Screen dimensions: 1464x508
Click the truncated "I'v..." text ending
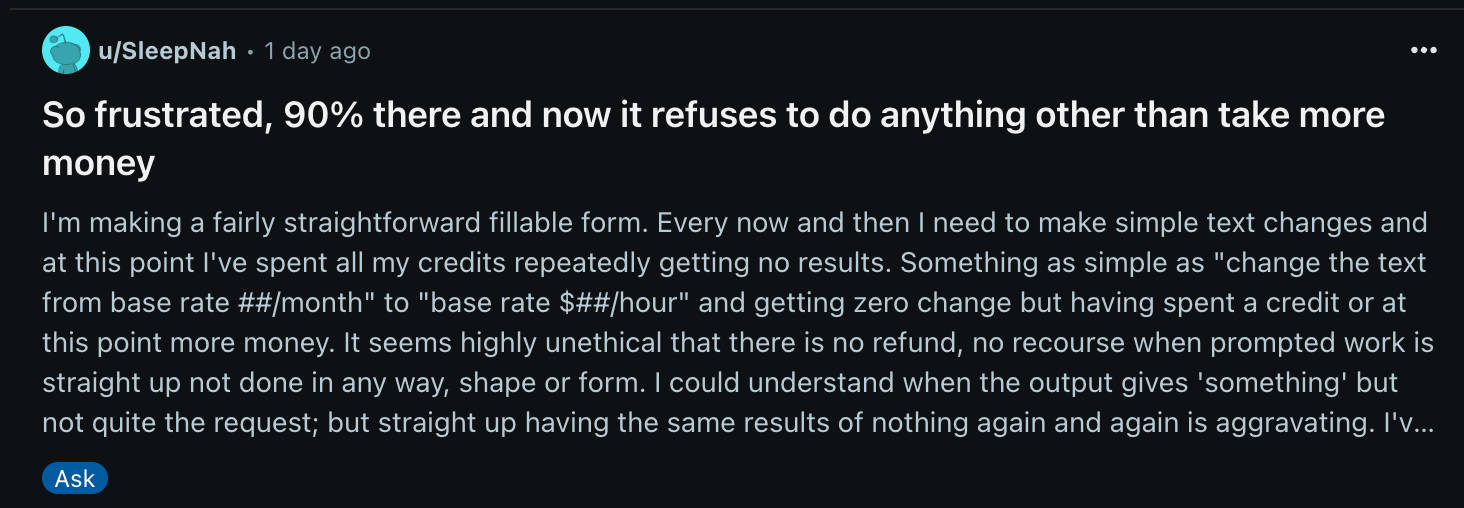1410,423
